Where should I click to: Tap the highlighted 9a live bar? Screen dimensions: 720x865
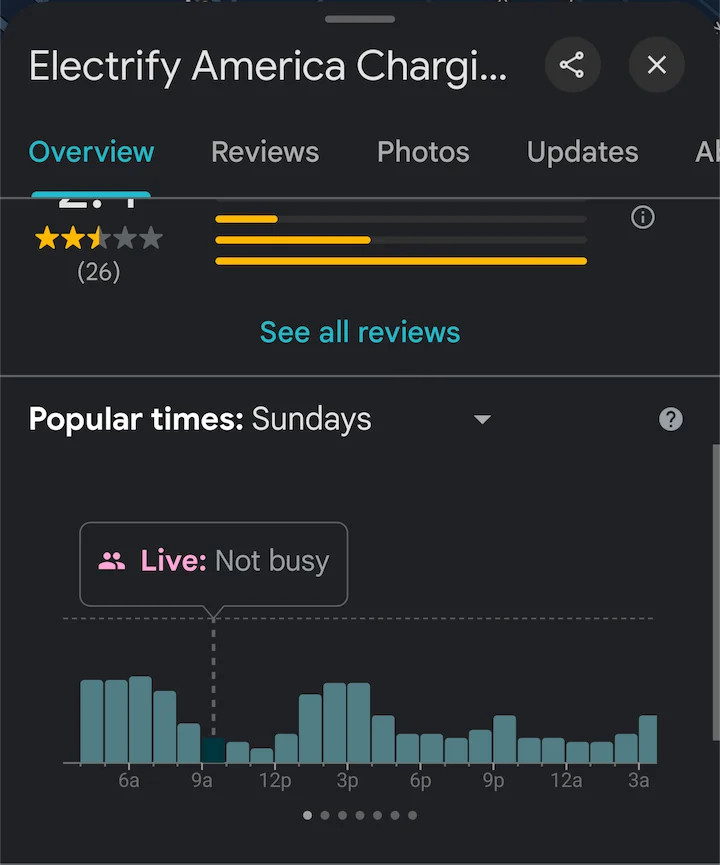click(213, 750)
